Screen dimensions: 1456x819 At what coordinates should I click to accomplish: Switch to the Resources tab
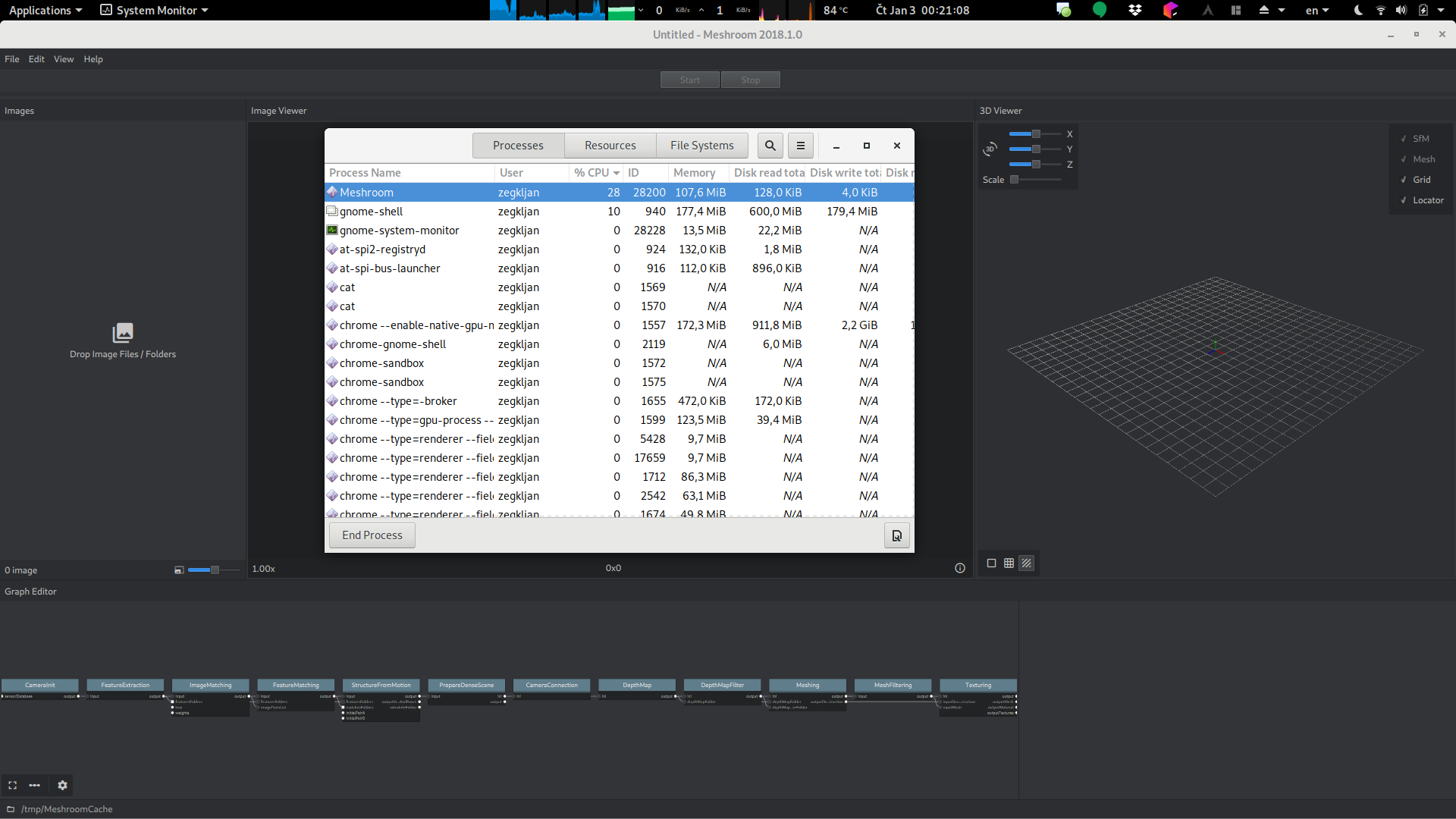tap(610, 146)
